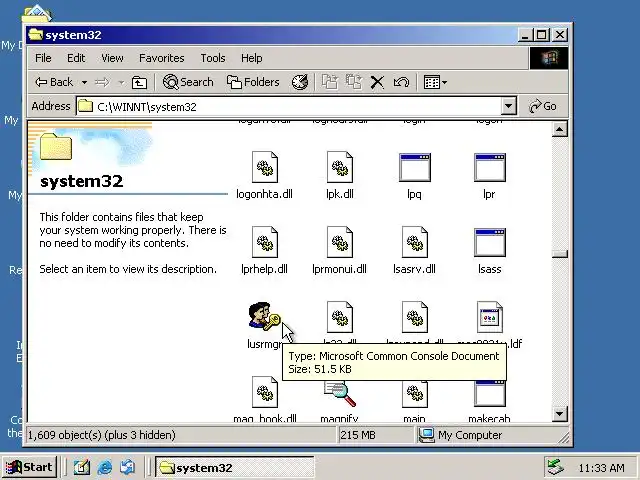Image resolution: width=640 pixels, height=480 pixels.
Task: Select the magnify program icon
Action: 340,394
